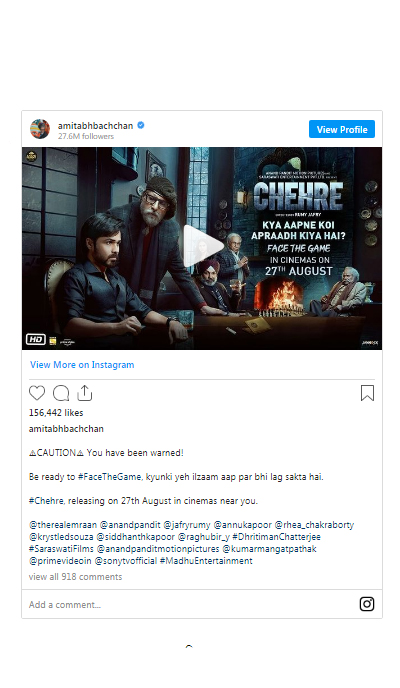Click the View Profile button
Image resolution: width=400 pixels, height=688 pixels.
point(342,129)
